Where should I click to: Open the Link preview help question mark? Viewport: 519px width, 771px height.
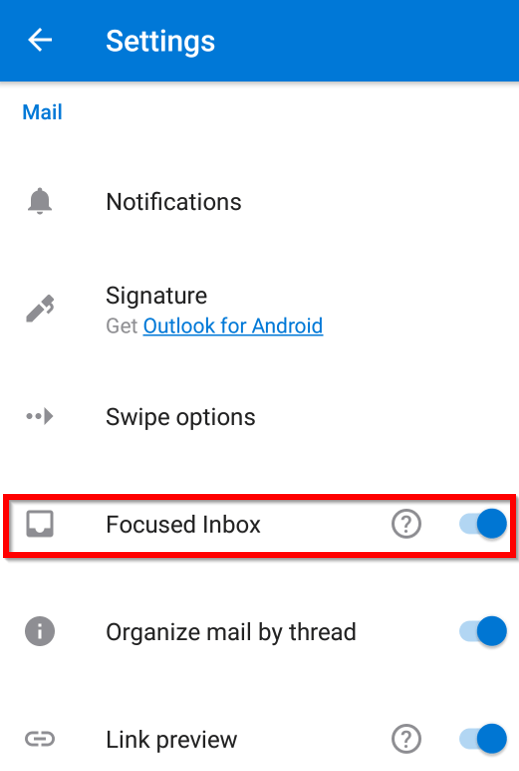(x=406, y=739)
